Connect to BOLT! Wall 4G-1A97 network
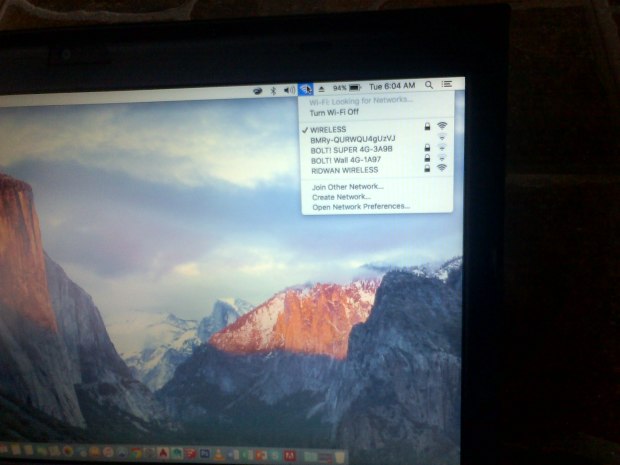The height and width of the screenshot is (465, 620). click(346, 160)
